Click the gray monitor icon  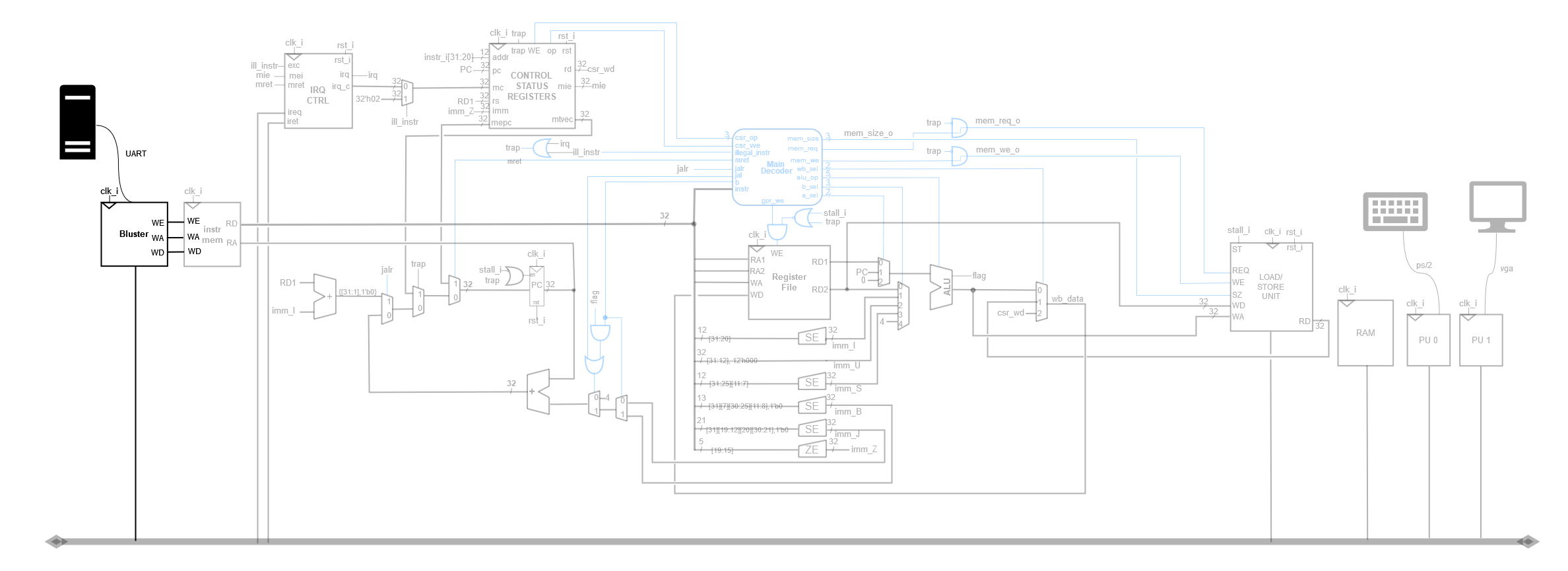(x=1497, y=206)
